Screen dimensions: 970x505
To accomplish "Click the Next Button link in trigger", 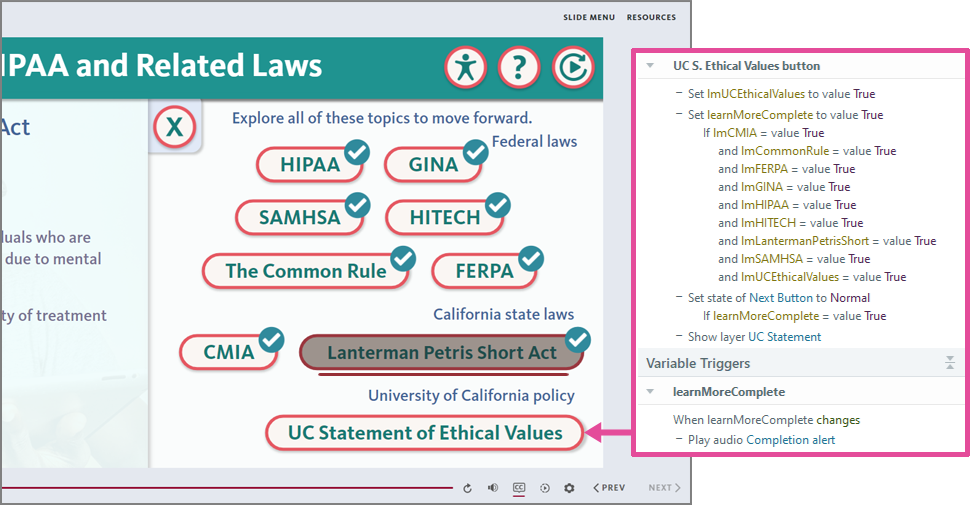I will point(781,298).
